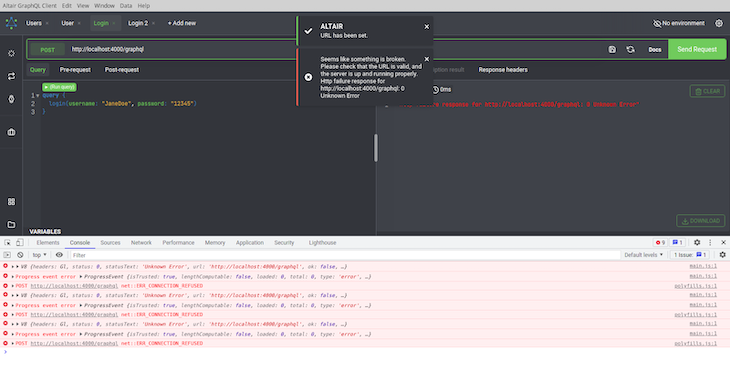This screenshot has width=730, height=382.
Task: Close the Users tab via its x
Action: point(47,23)
